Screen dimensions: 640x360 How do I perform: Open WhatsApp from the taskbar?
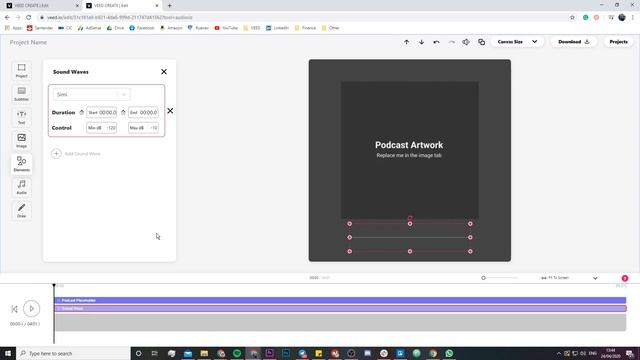(449, 353)
